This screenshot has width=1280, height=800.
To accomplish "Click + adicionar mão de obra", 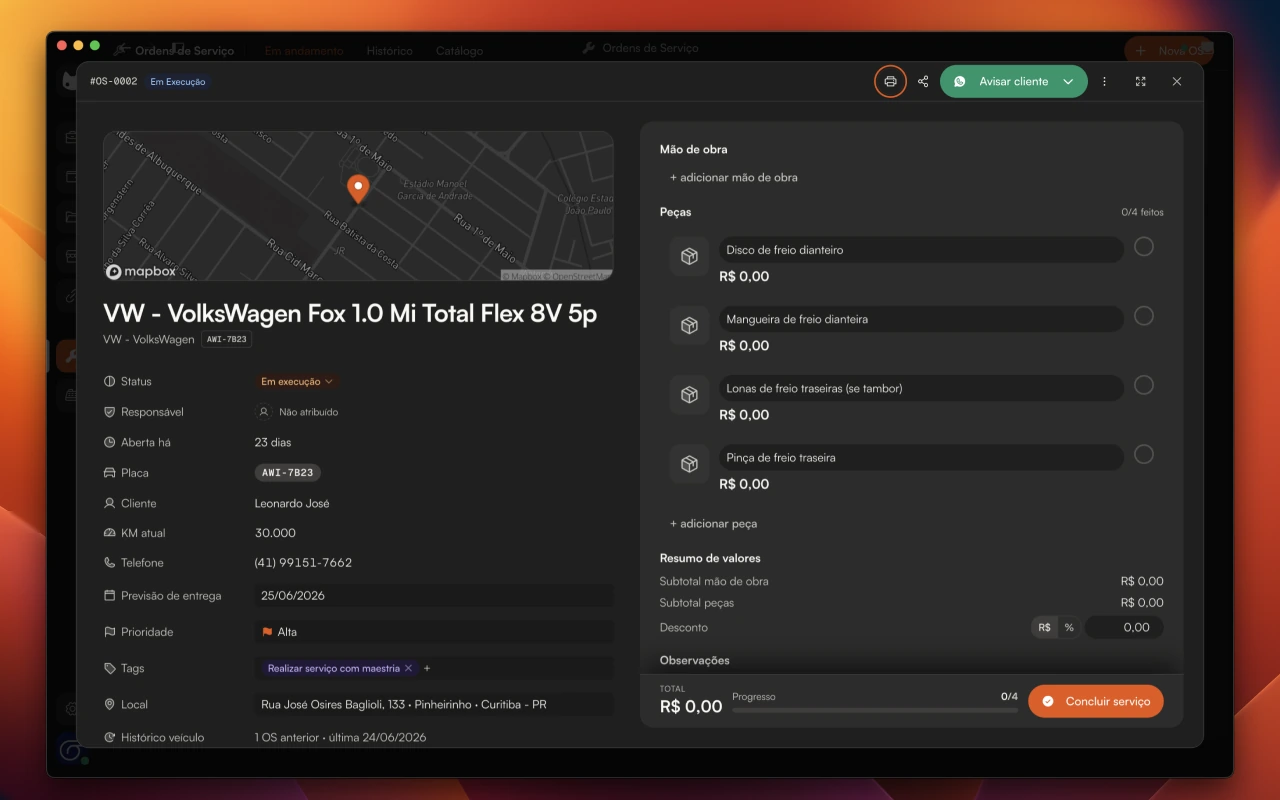I will 734,177.
